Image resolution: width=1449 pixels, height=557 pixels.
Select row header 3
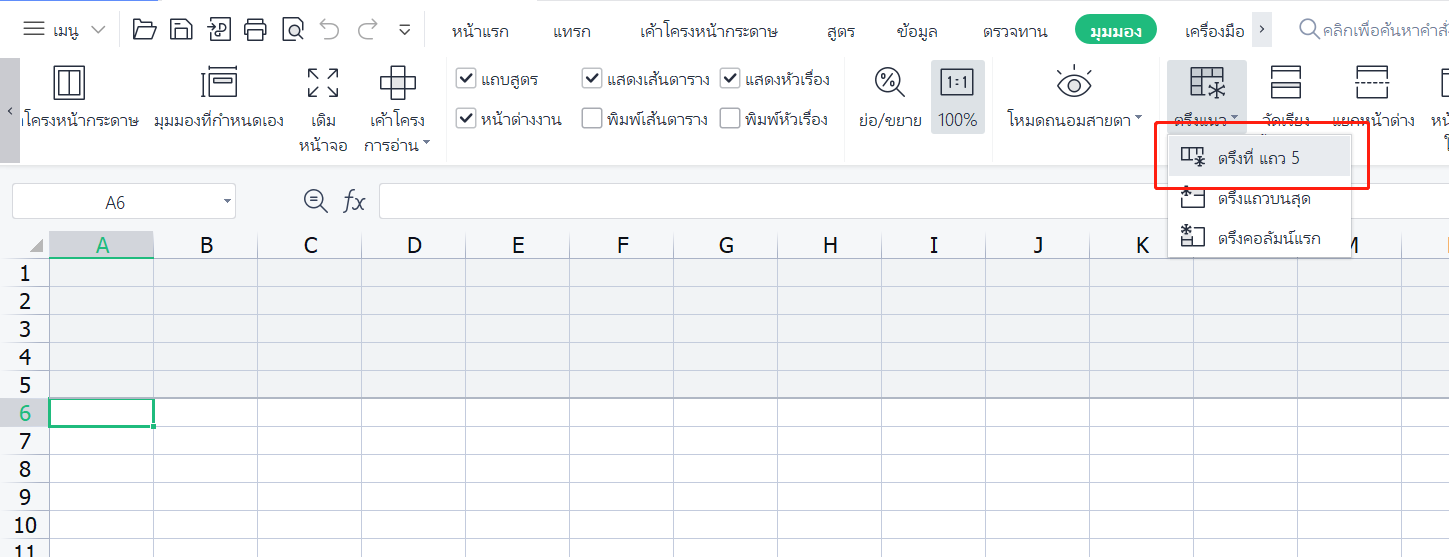point(24,329)
